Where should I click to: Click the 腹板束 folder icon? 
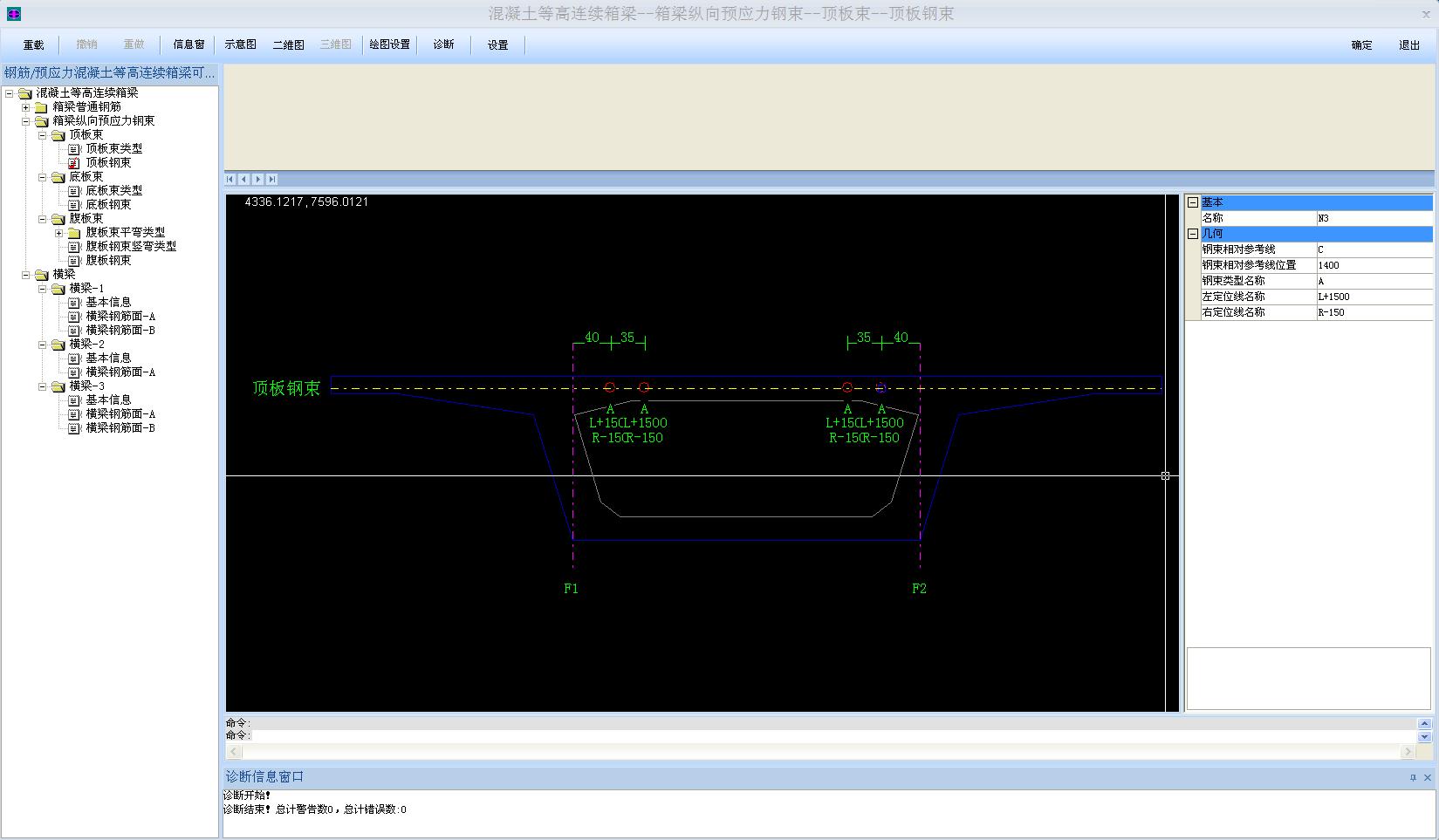(x=58, y=219)
